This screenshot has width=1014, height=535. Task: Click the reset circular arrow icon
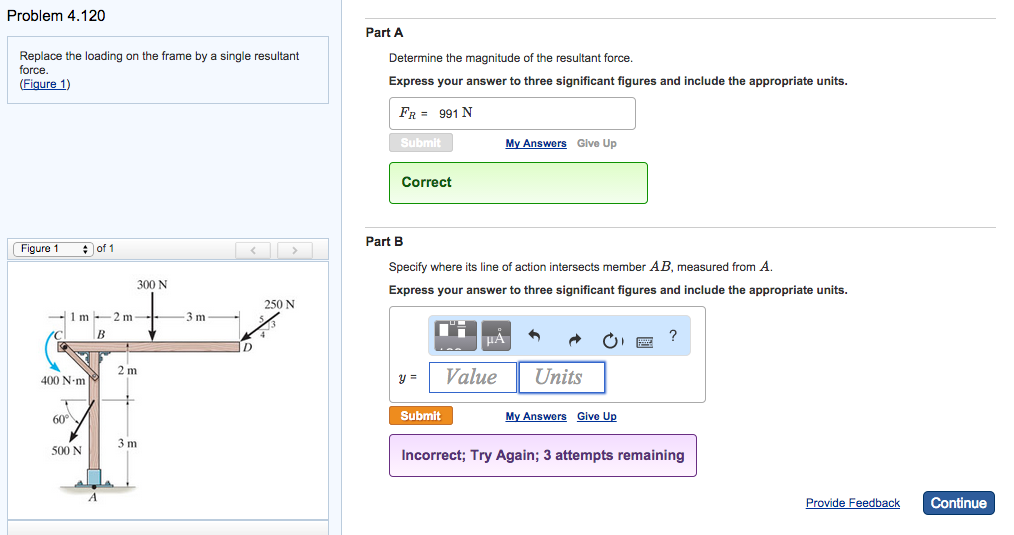(611, 340)
